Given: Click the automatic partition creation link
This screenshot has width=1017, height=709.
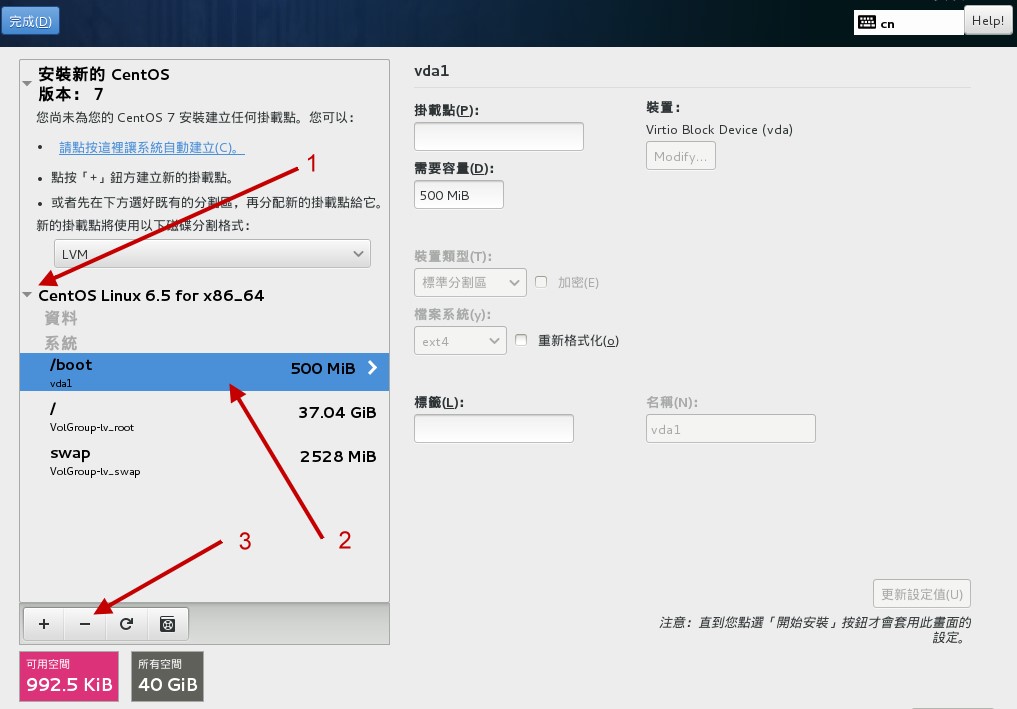Looking at the screenshot, I should pyautogui.click(x=151, y=148).
